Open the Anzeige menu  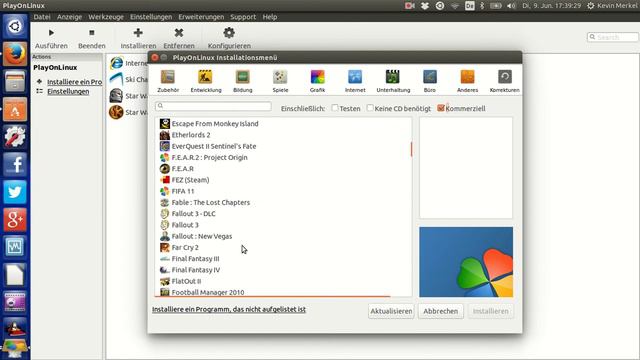tap(69, 17)
